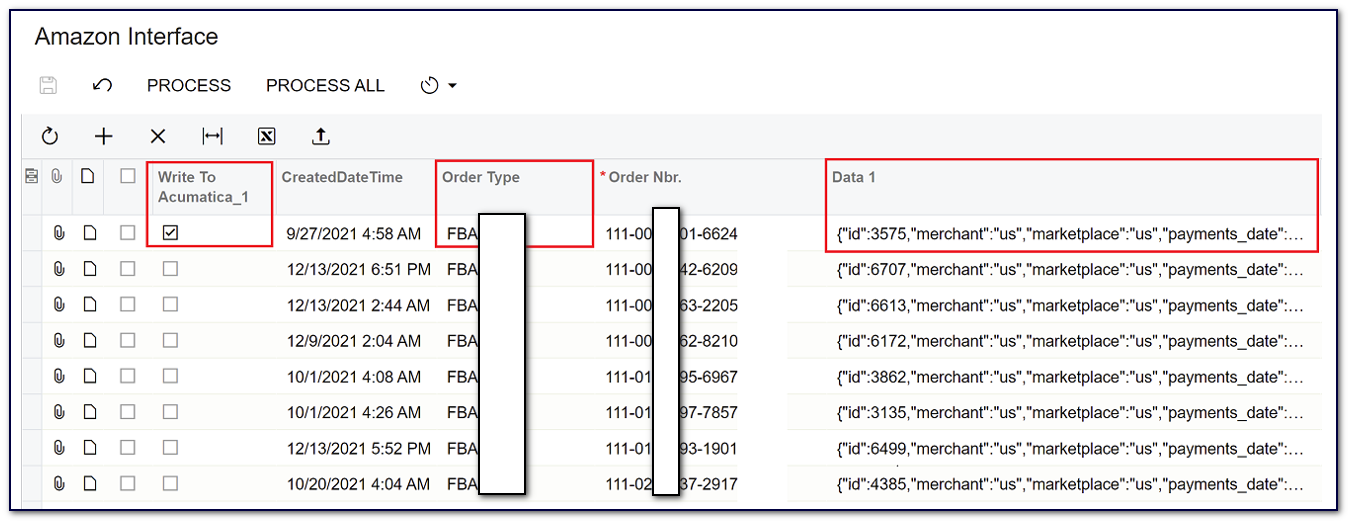The image size is (1348, 521).
Task: Check Write To Acumatica for 12/9/2021 row
Action: pos(170,340)
